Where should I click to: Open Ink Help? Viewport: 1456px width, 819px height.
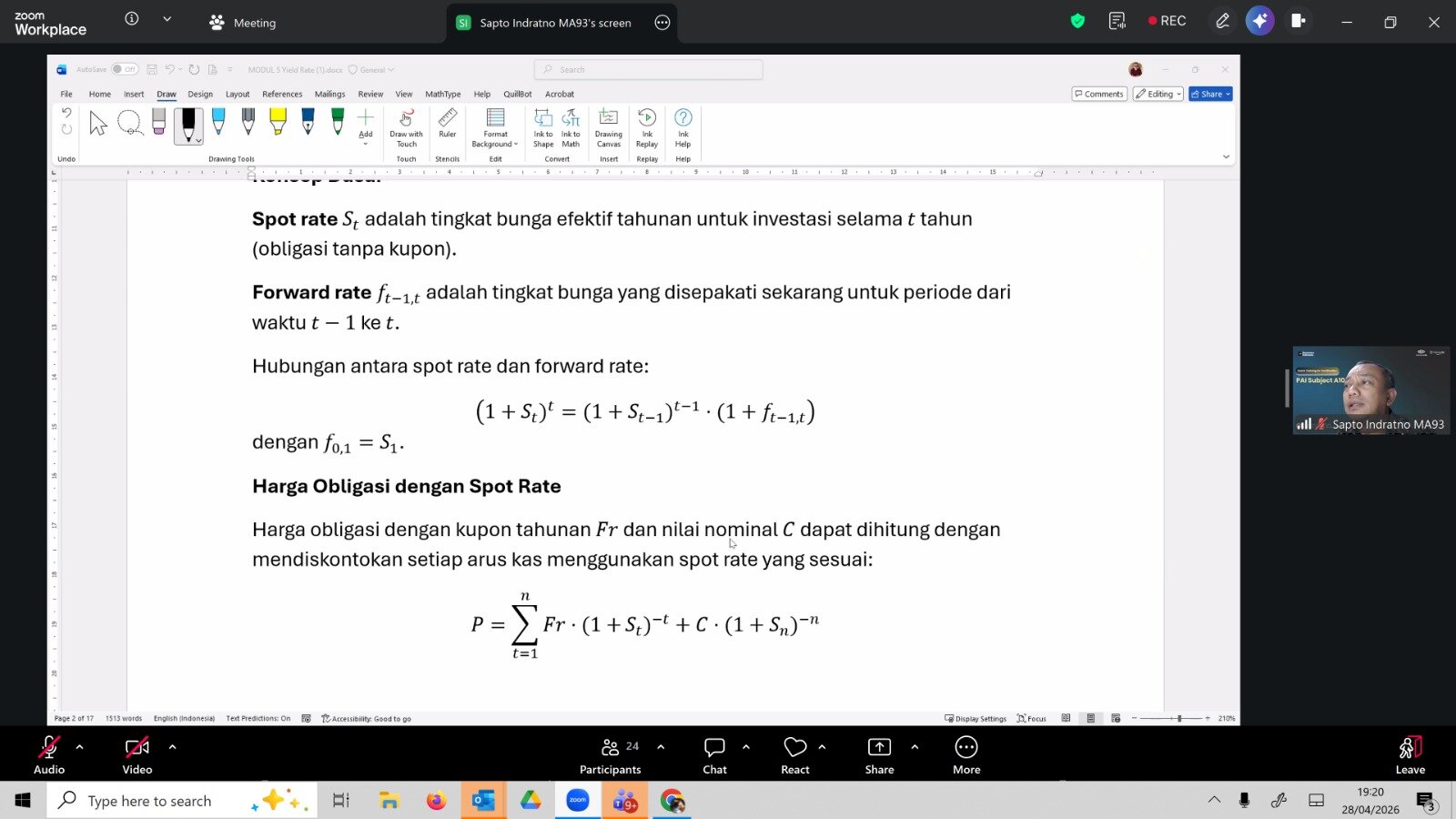pos(683,128)
